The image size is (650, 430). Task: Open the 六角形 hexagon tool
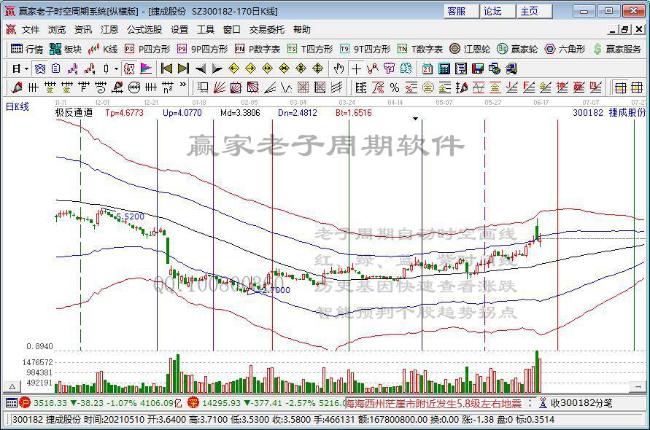565,49
